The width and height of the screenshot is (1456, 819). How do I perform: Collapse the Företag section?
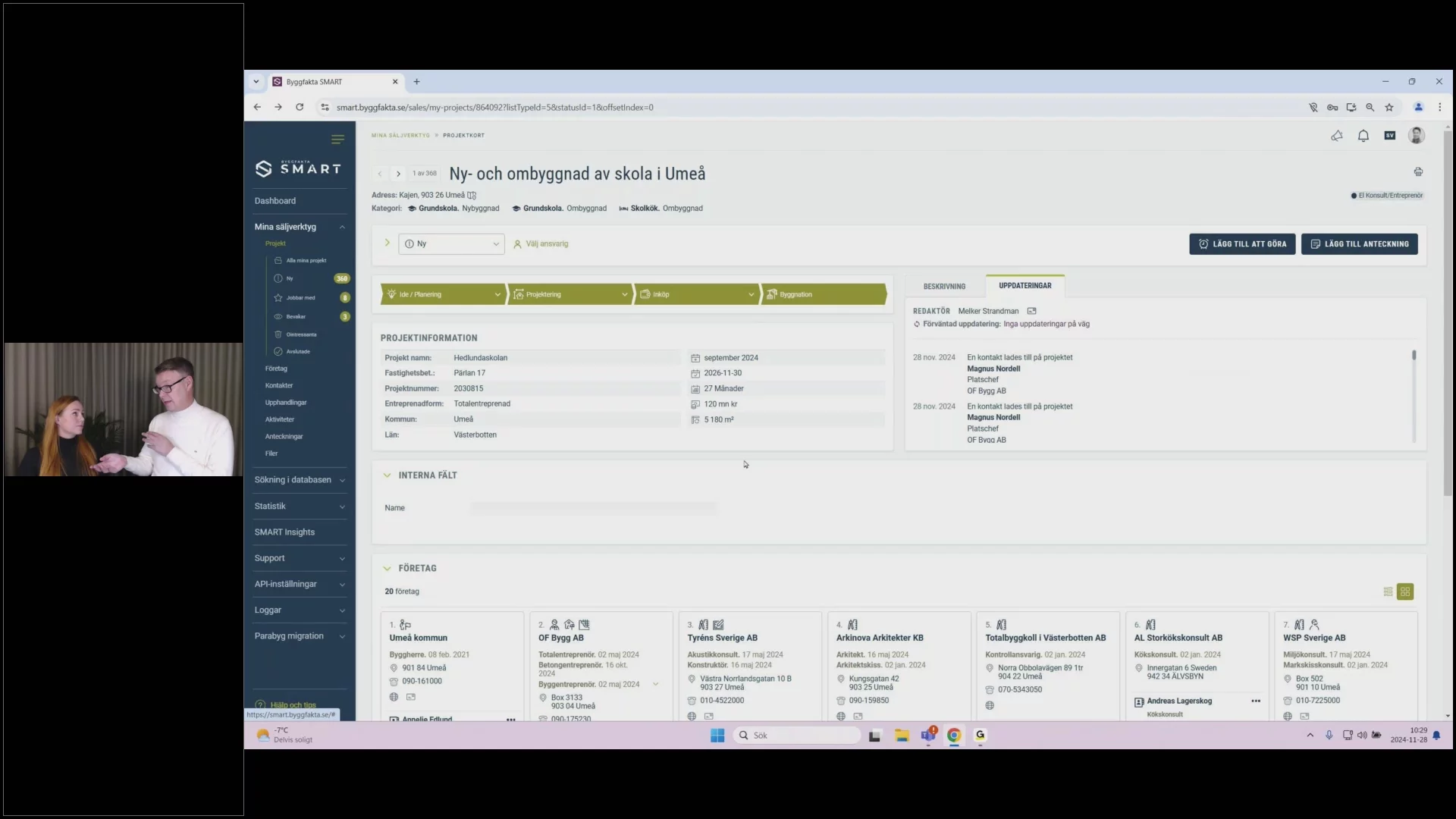coord(387,568)
